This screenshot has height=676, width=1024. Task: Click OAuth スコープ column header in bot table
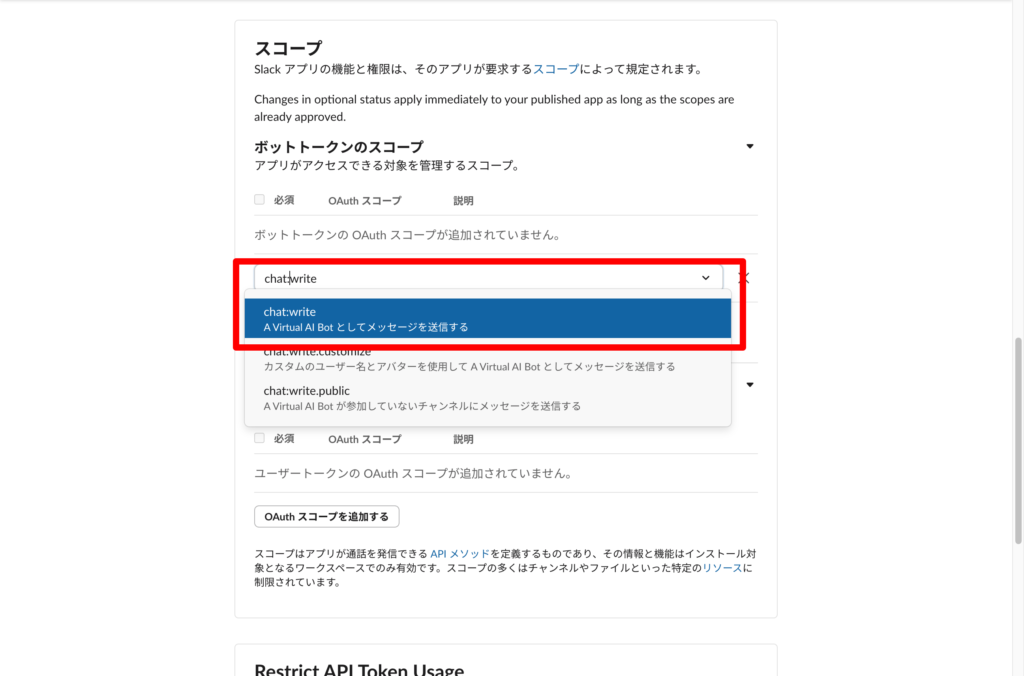coord(364,201)
